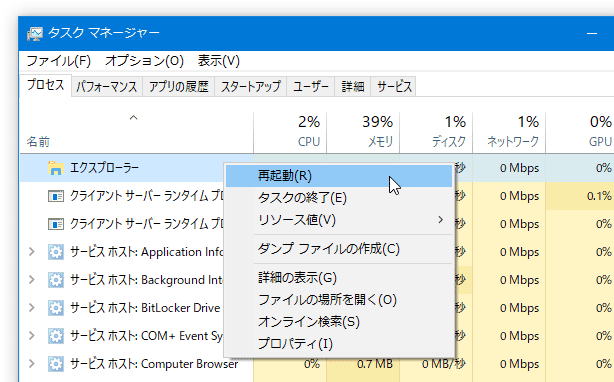Click the gear icon of サービス ホスト: Application Info
614x382 pixels.
(56, 252)
